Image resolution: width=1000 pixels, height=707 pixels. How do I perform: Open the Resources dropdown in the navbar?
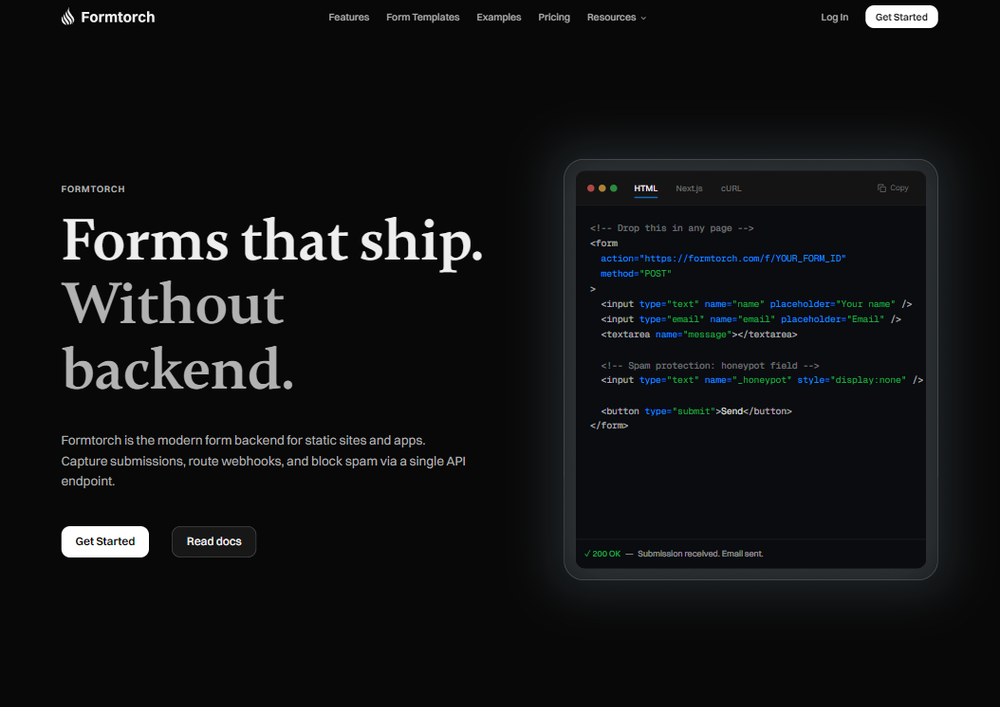[616, 17]
